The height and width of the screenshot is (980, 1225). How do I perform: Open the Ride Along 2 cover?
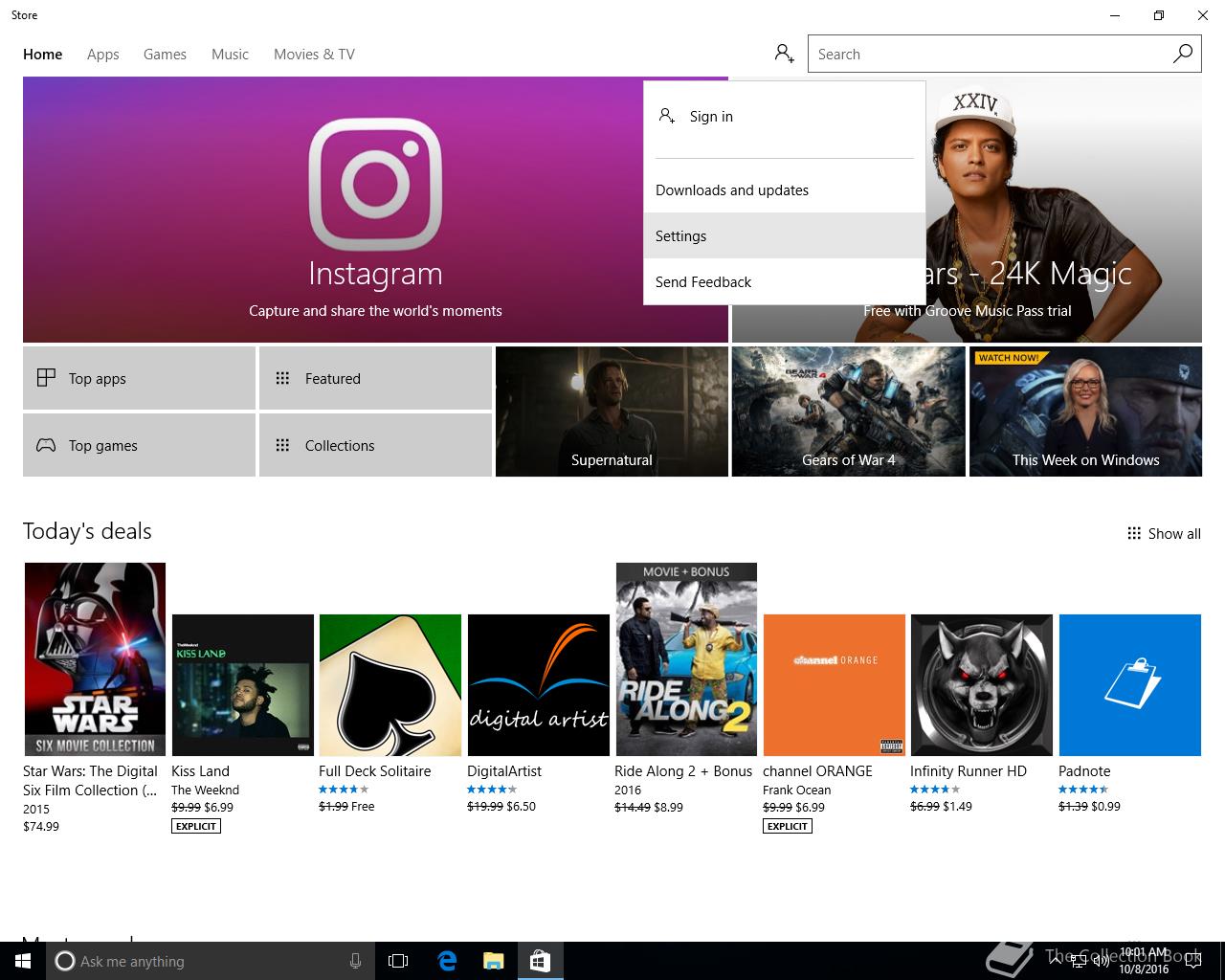686,659
